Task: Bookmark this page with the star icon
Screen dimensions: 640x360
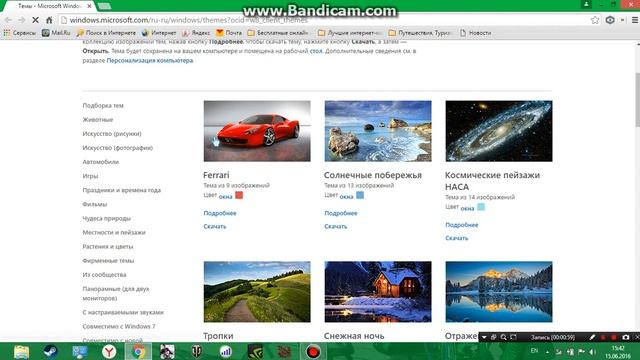Action: tap(595, 20)
